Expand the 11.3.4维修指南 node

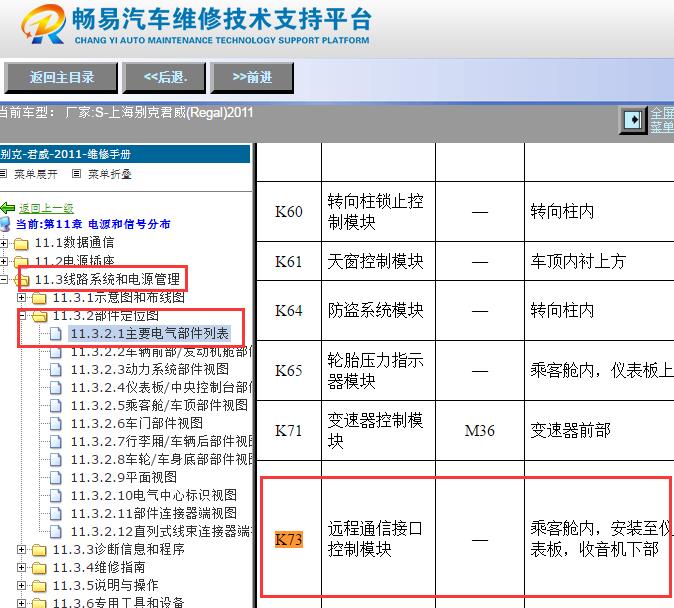(21, 568)
